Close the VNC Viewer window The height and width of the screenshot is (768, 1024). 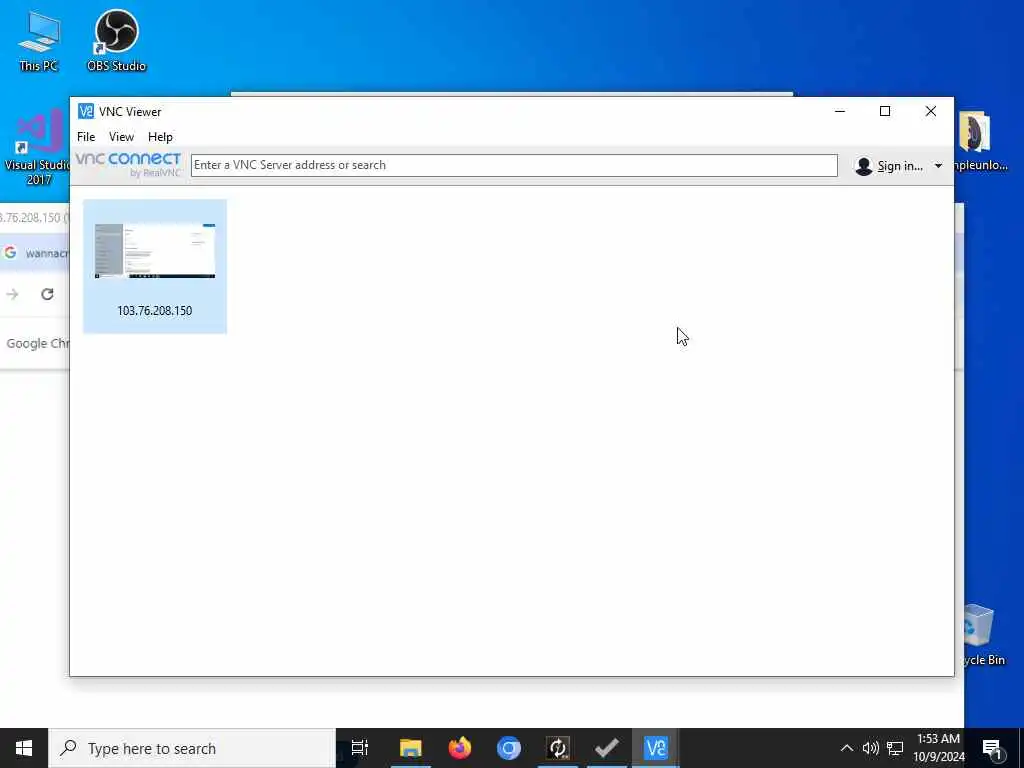pos(931,111)
